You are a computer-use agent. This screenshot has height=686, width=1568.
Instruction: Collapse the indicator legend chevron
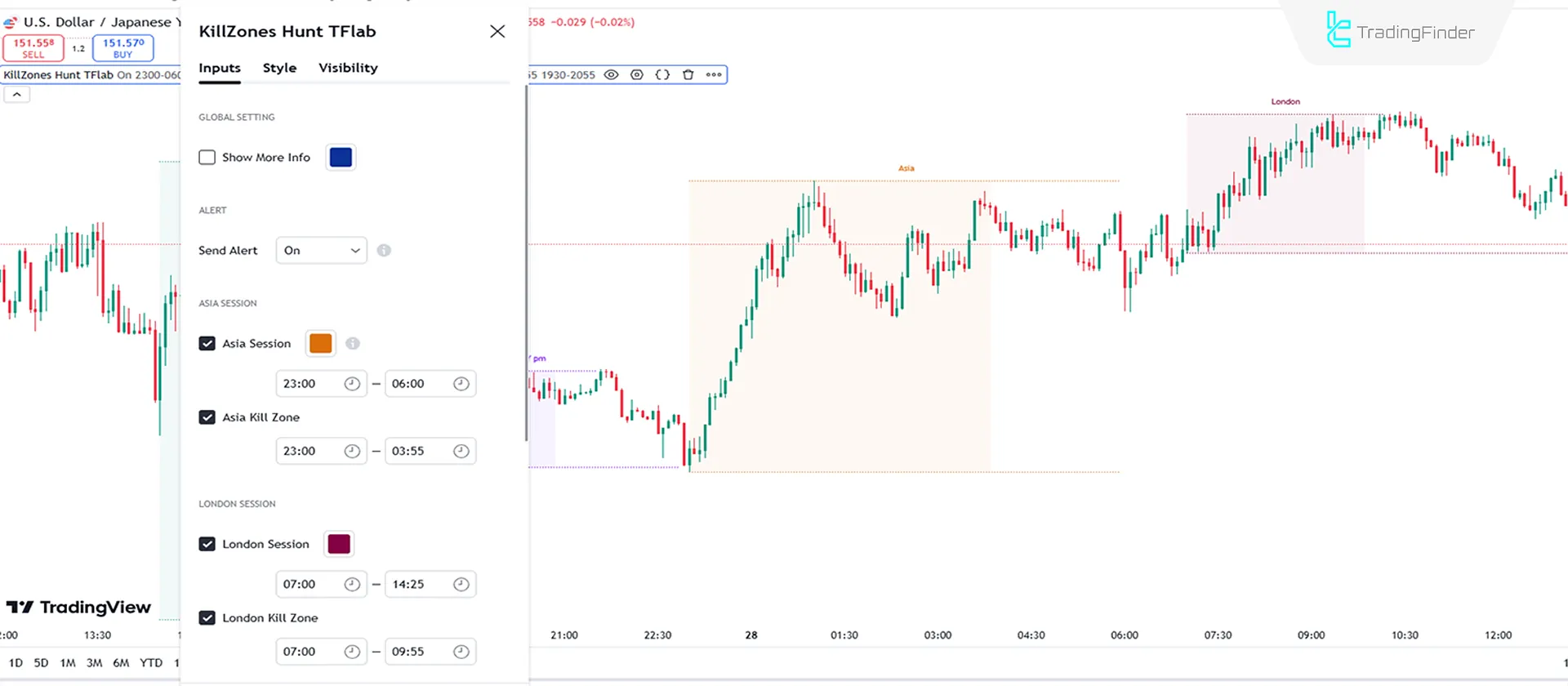tap(16, 95)
